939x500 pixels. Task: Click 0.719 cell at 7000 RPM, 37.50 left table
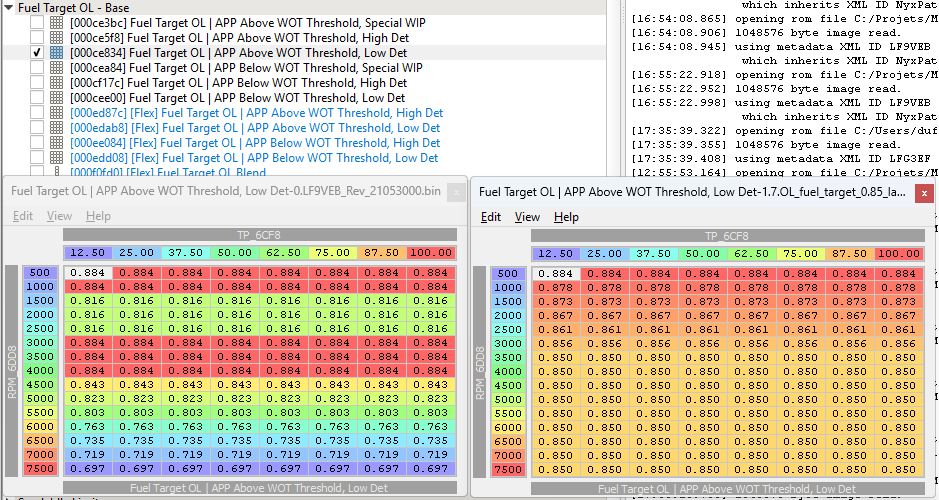186,454
